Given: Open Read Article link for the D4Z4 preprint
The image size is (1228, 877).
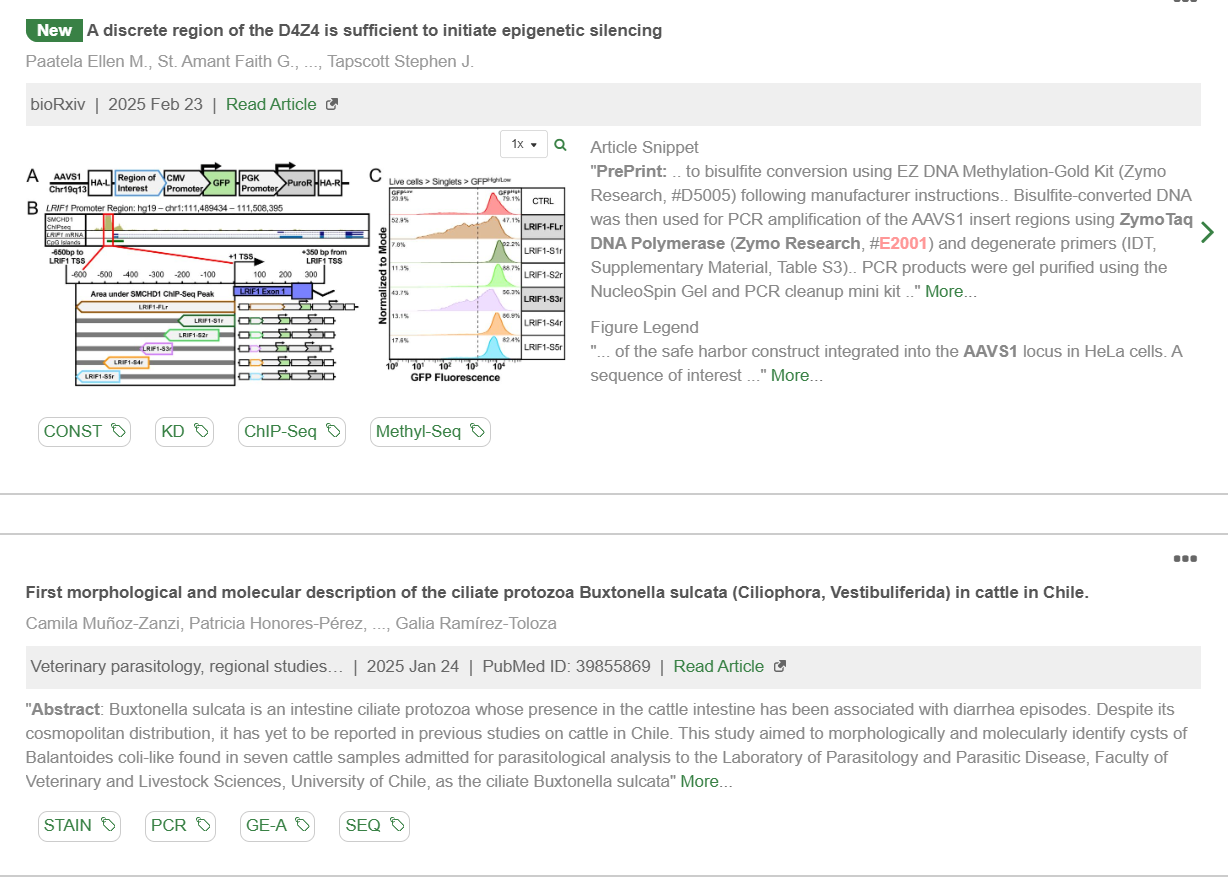Looking at the screenshot, I should coord(271,105).
